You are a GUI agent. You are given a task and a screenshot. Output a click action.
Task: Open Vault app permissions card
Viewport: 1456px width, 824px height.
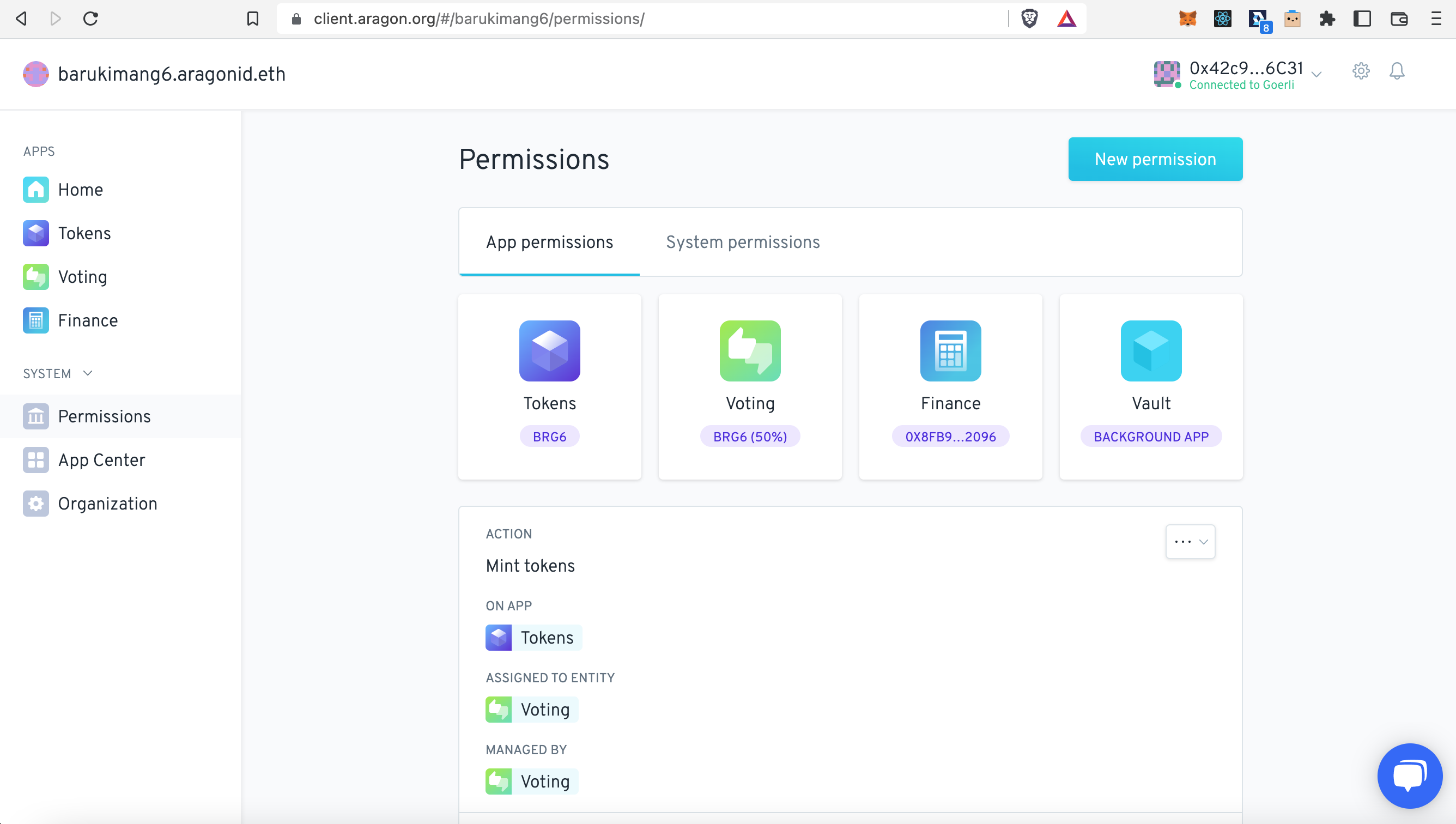(x=1151, y=387)
